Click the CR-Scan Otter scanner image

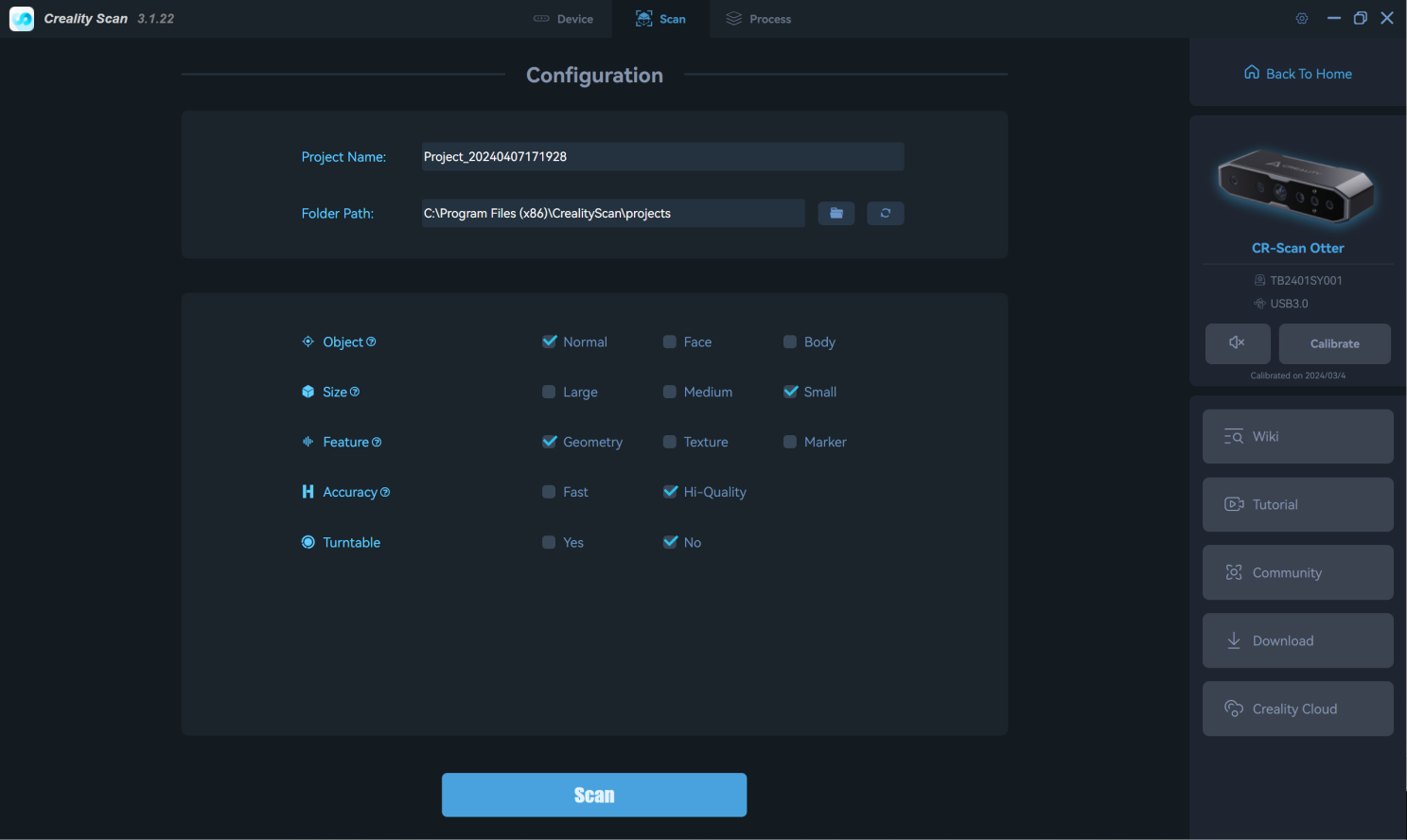[1296, 186]
